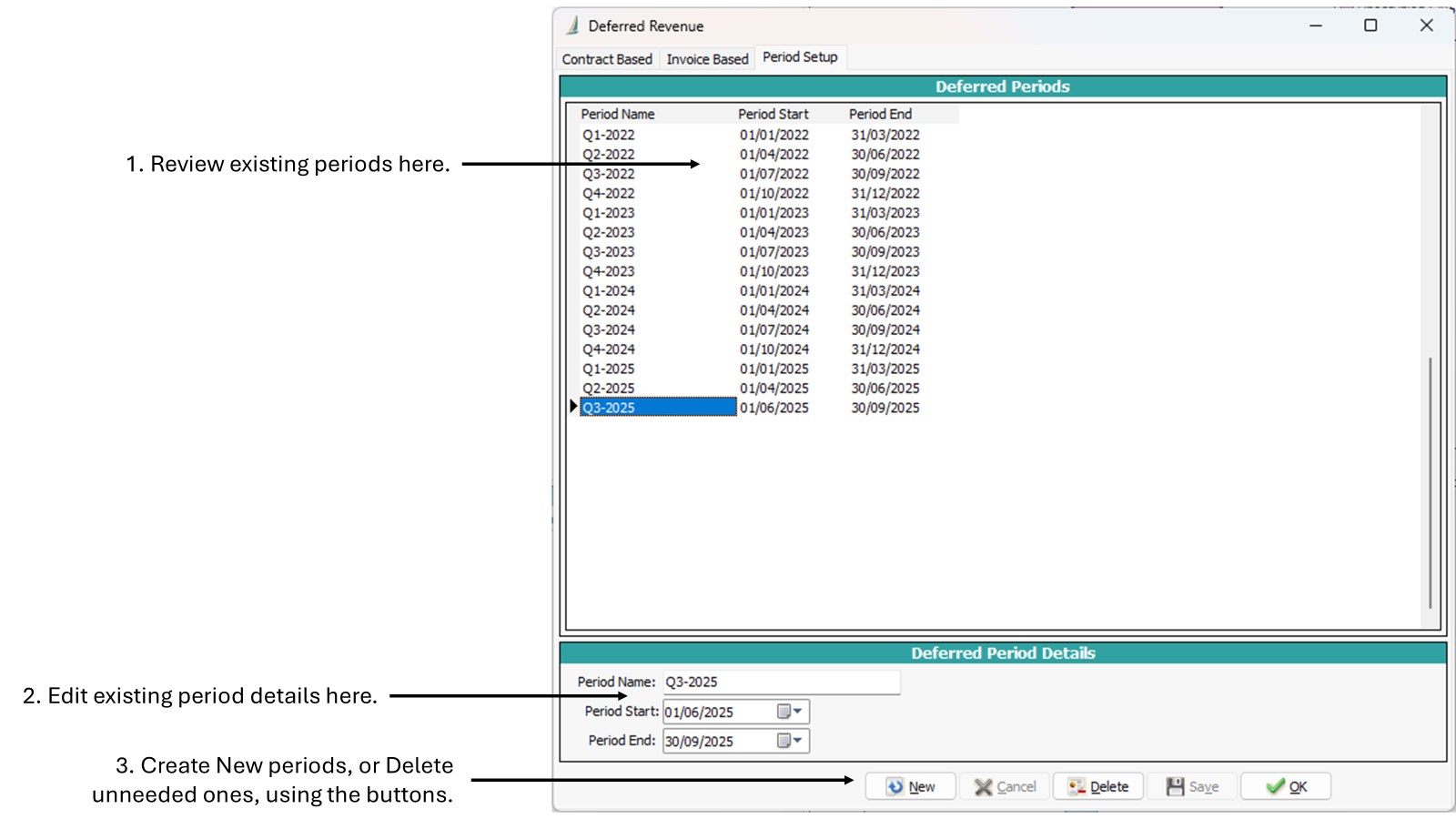Screen dimensions: 1456x819
Task: Click the Period End date field
Action: click(717, 741)
